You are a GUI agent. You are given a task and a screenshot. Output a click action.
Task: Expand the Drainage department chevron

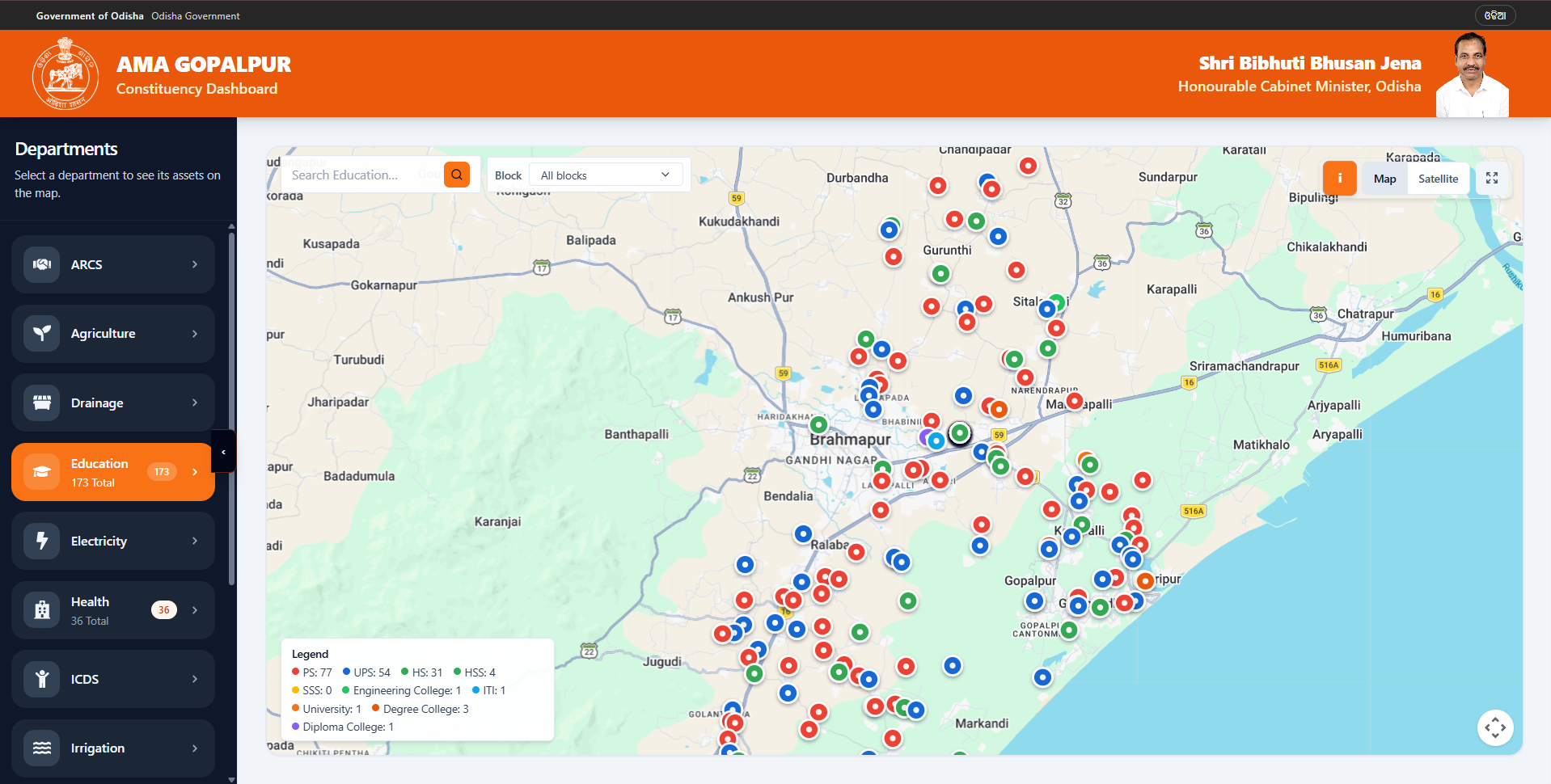(x=195, y=403)
